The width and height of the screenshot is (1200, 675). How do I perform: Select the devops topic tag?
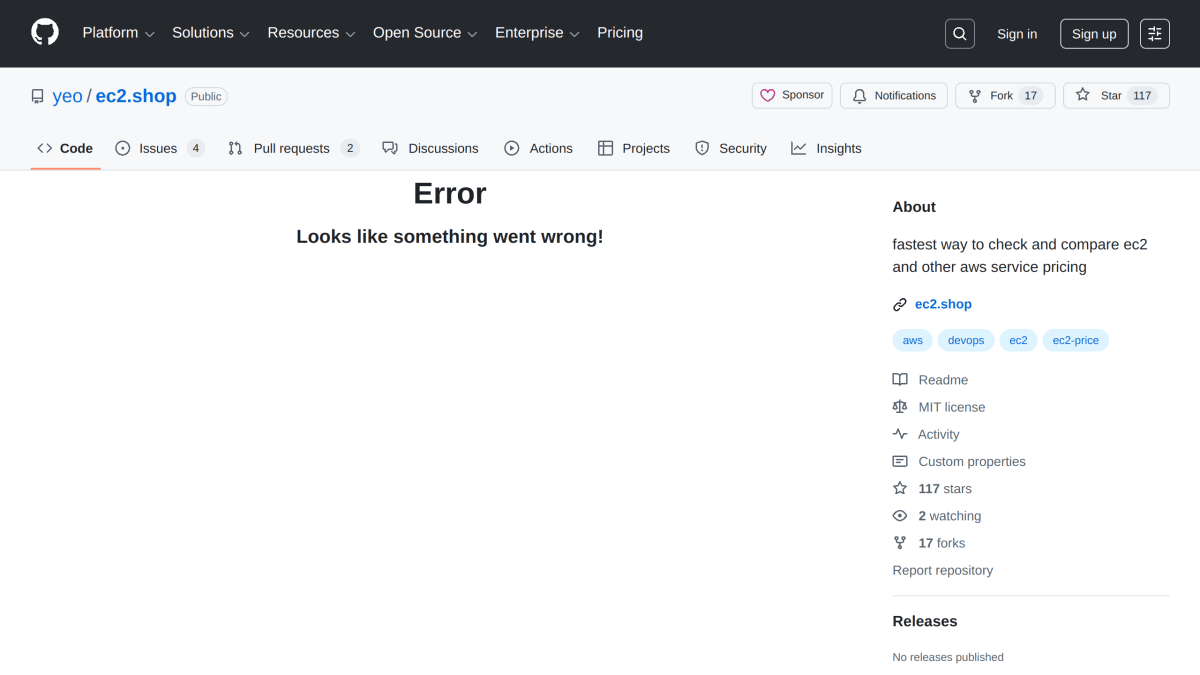click(966, 341)
